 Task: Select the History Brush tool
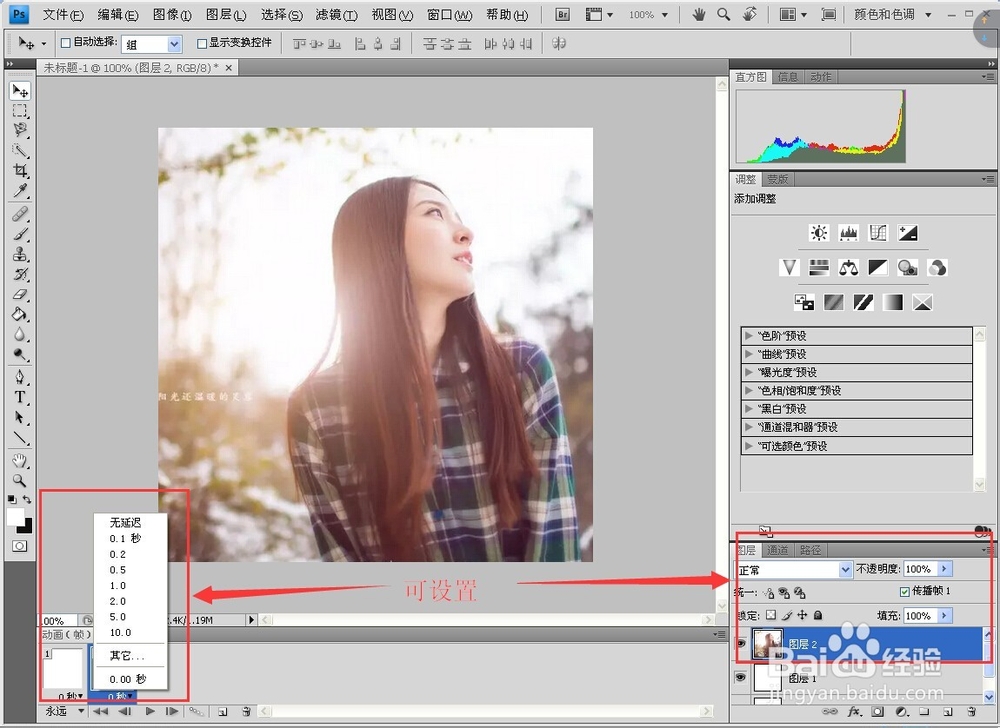coord(20,274)
